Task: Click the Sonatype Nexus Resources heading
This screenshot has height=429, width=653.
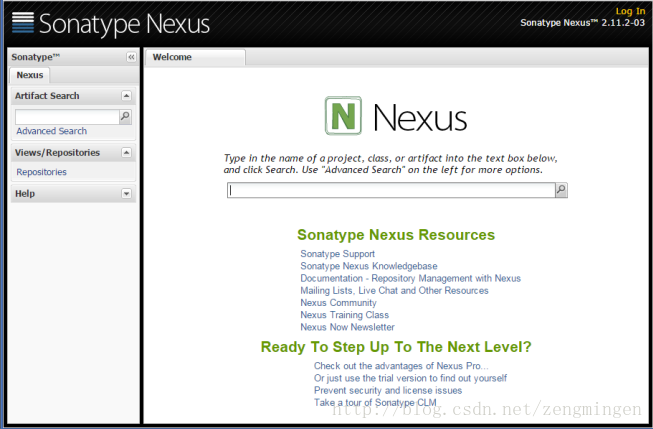Action: (x=396, y=234)
